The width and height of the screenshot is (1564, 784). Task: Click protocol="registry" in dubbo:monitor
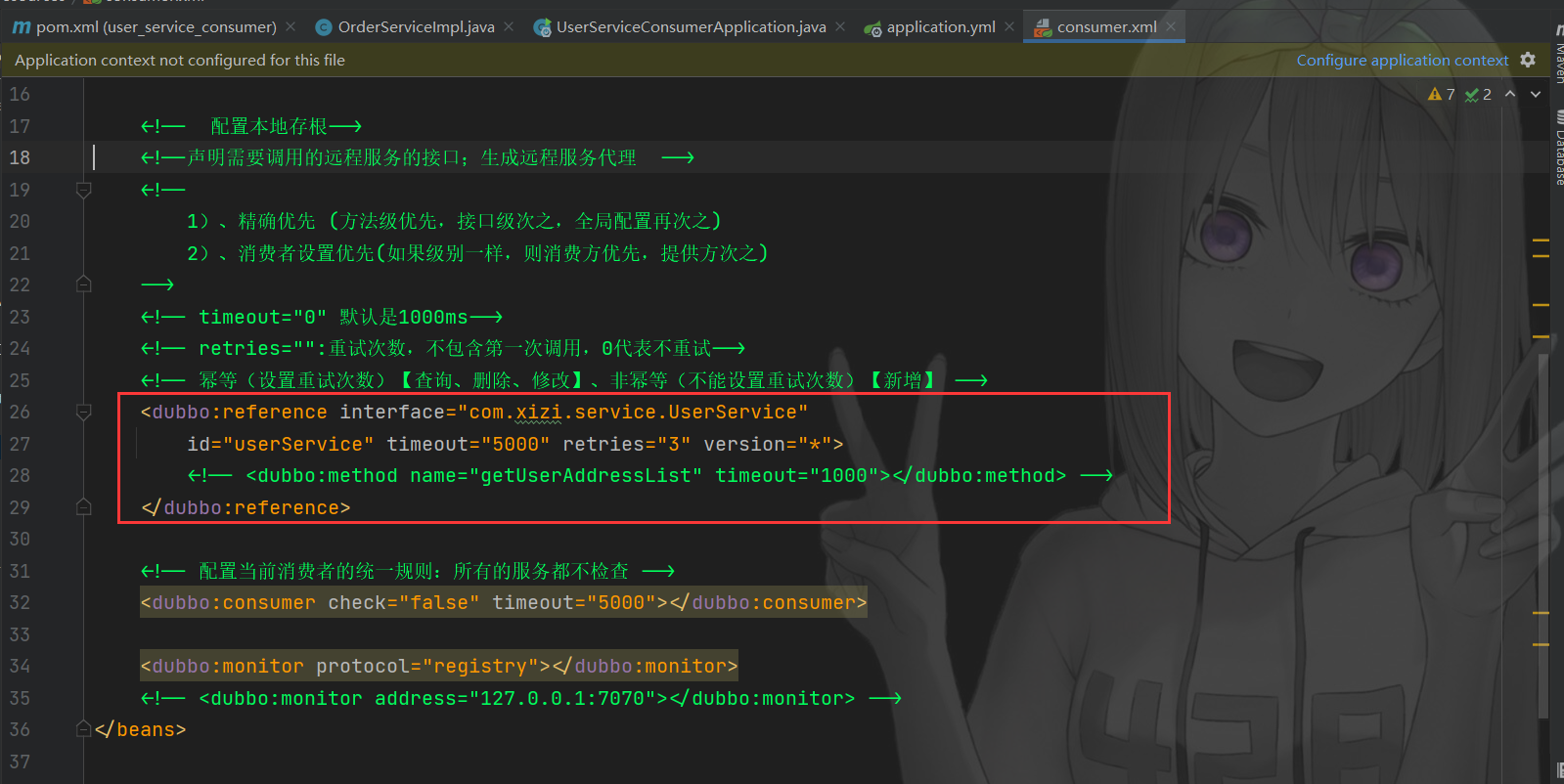point(427,667)
